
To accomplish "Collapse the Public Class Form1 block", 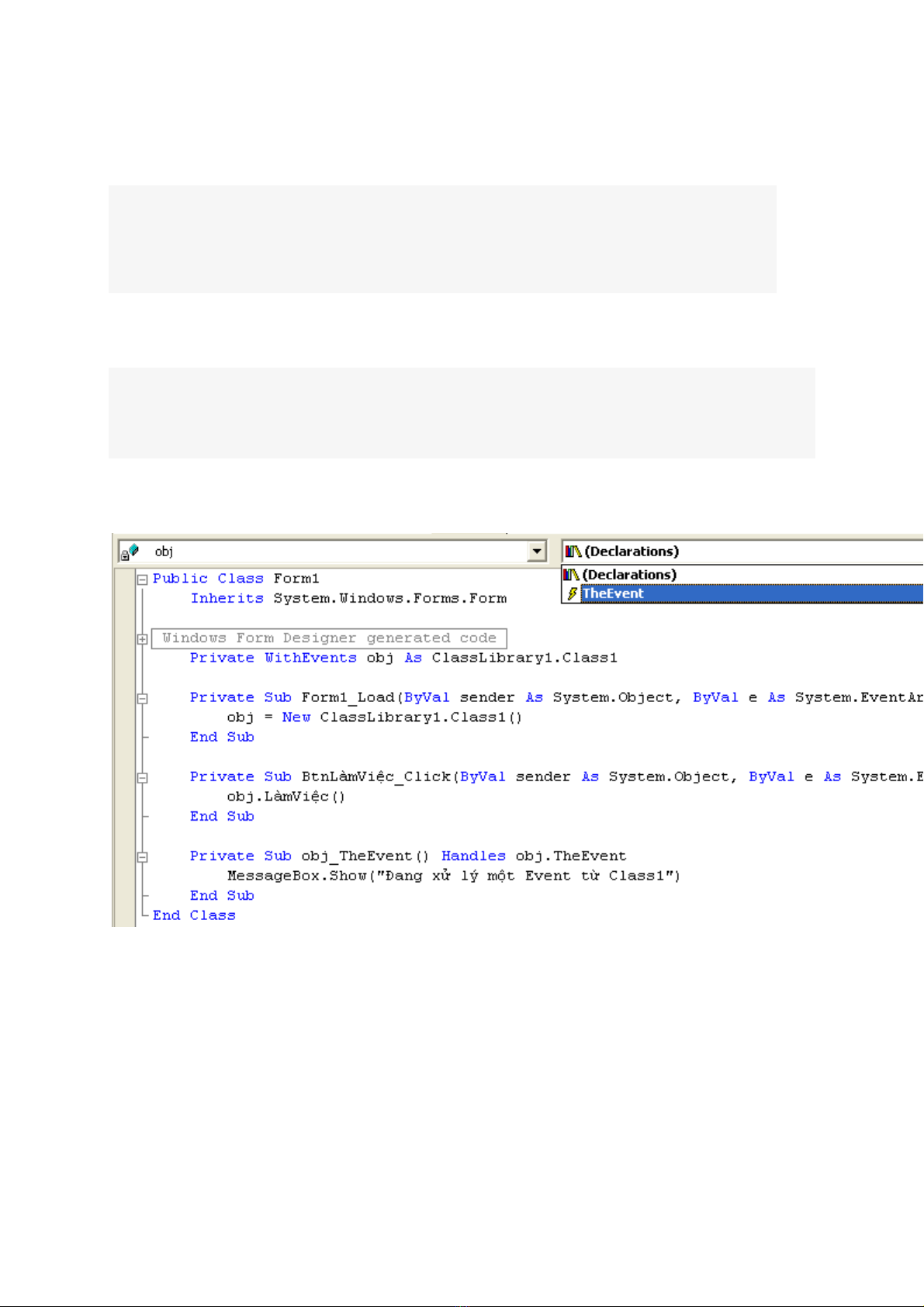I will tap(143, 579).
